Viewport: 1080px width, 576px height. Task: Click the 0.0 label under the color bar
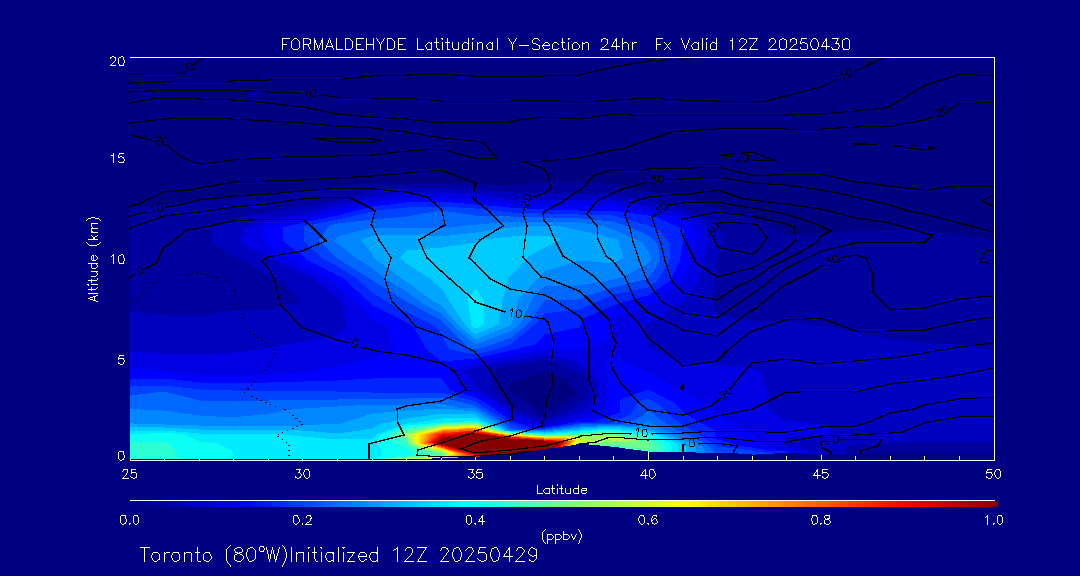129,520
